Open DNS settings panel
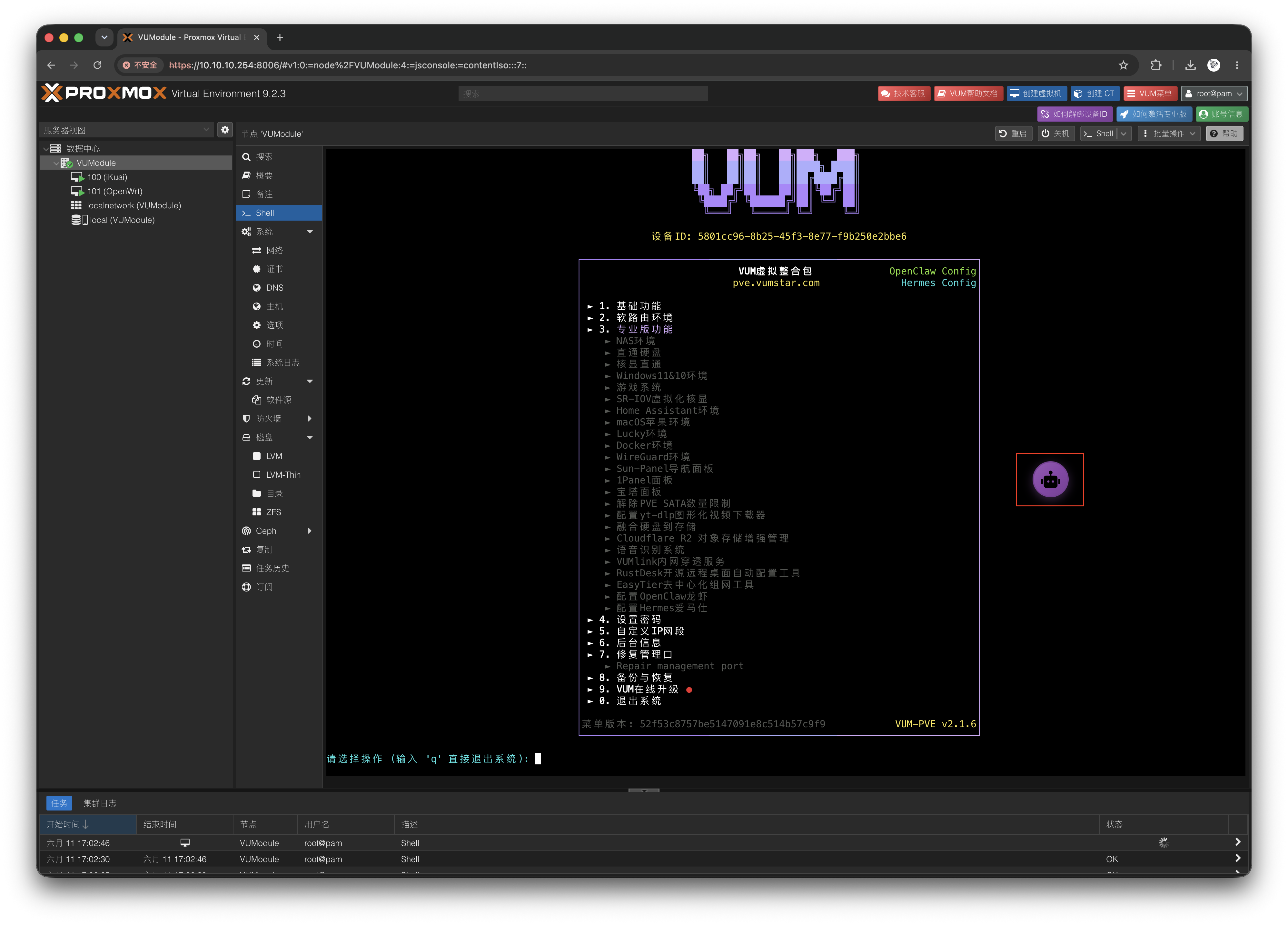Image resolution: width=1288 pixels, height=925 pixels. pyautogui.click(x=279, y=288)
